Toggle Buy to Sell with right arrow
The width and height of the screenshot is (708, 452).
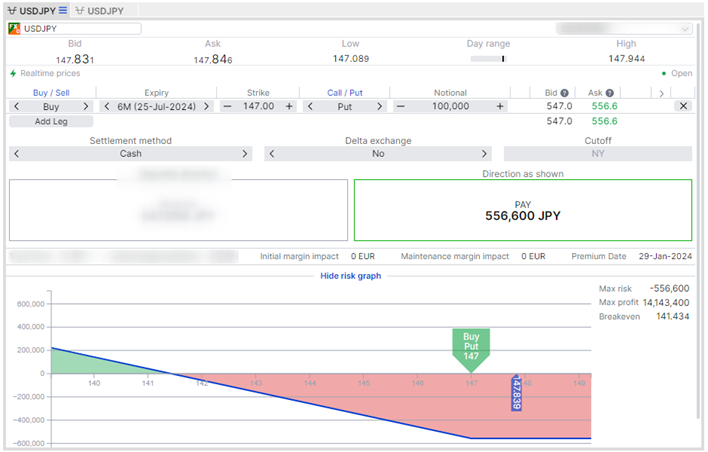pyautogui.click(x=86, y=107)
